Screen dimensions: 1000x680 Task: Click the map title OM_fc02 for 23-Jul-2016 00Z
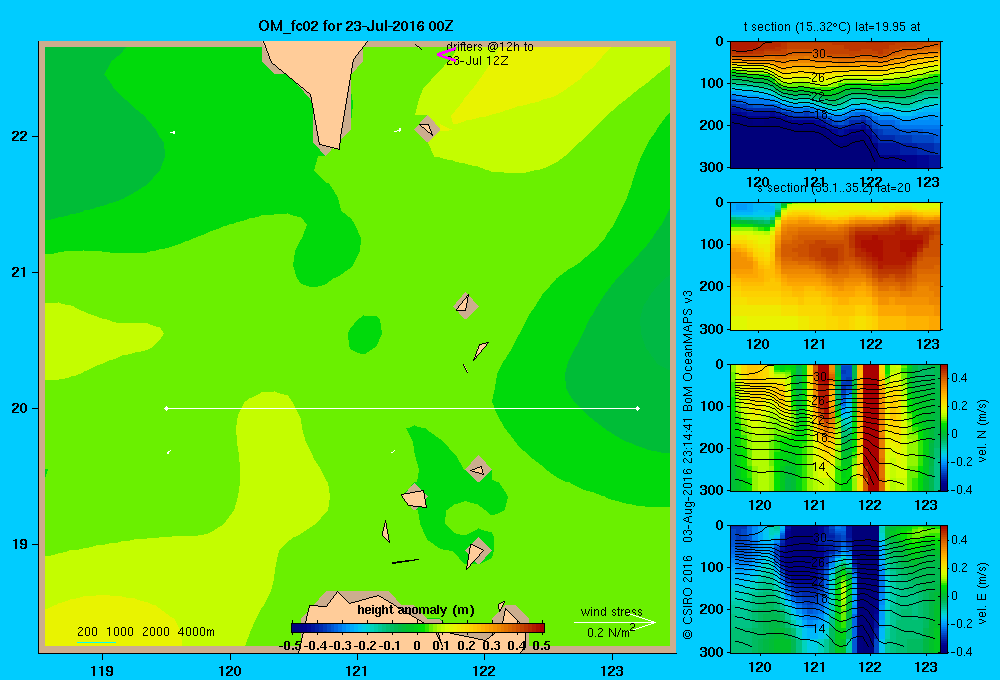coord(356,26)
